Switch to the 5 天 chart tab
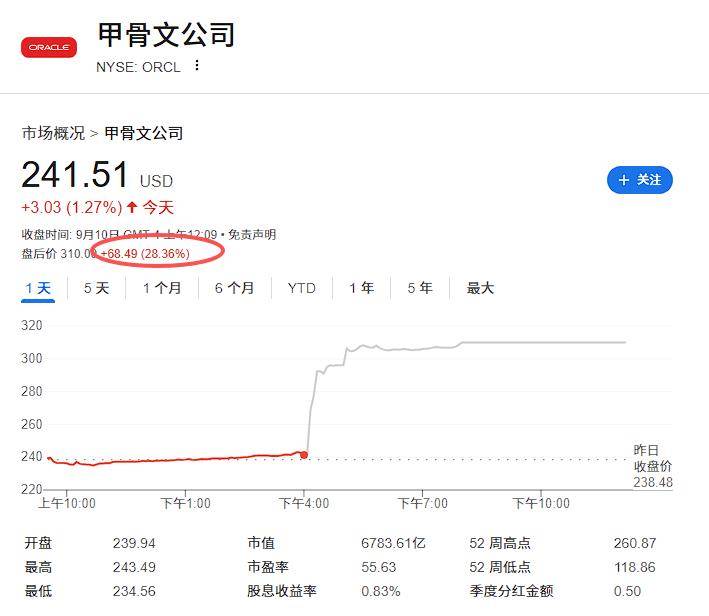 96,288
